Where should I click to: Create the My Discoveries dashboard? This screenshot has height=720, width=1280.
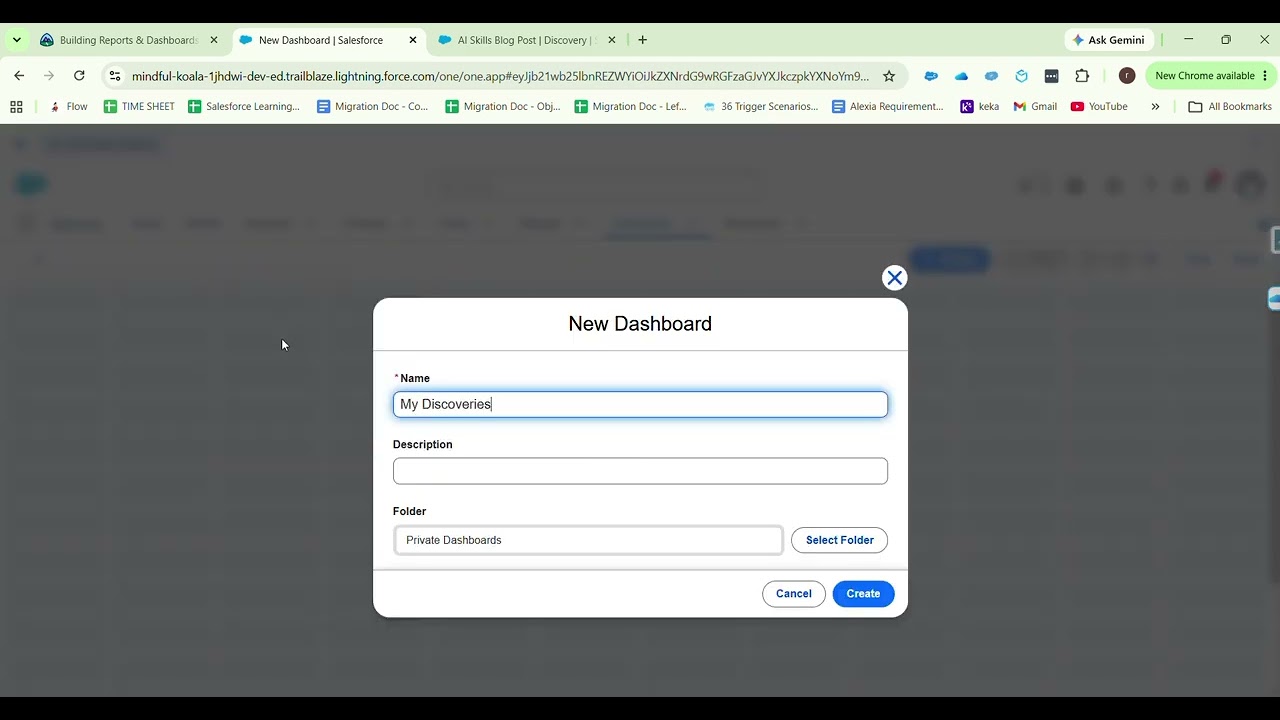tap(863, 594)
